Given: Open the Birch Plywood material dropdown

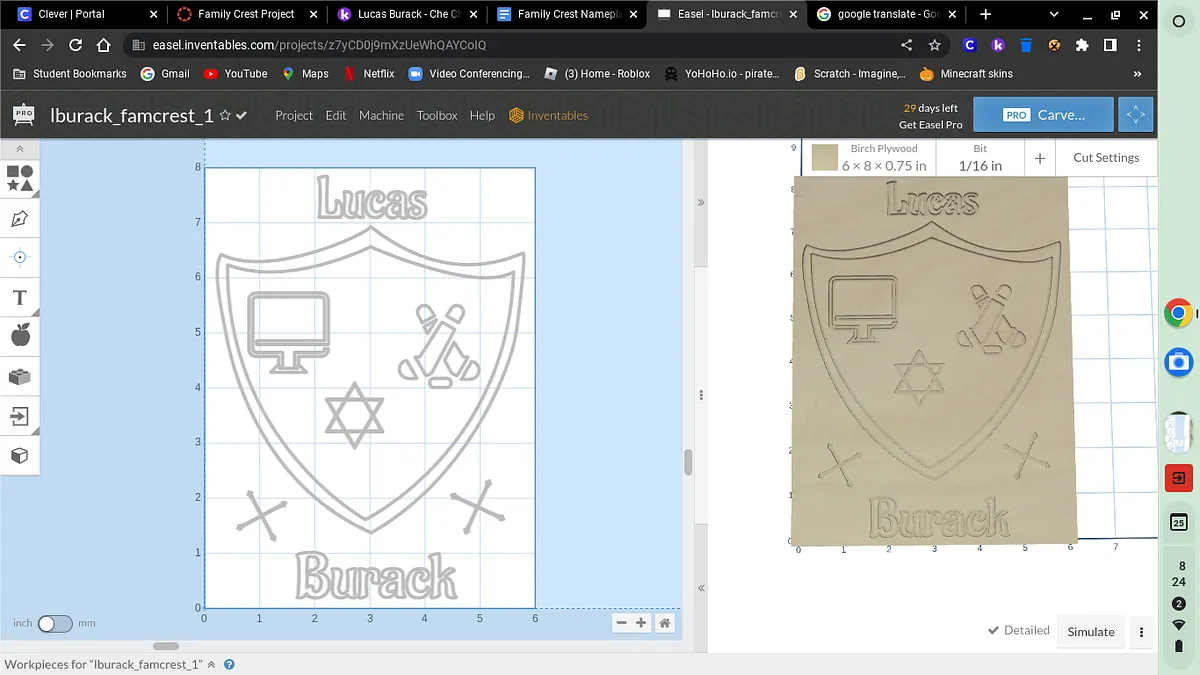Looking at the screenshot, I should 884,158.
